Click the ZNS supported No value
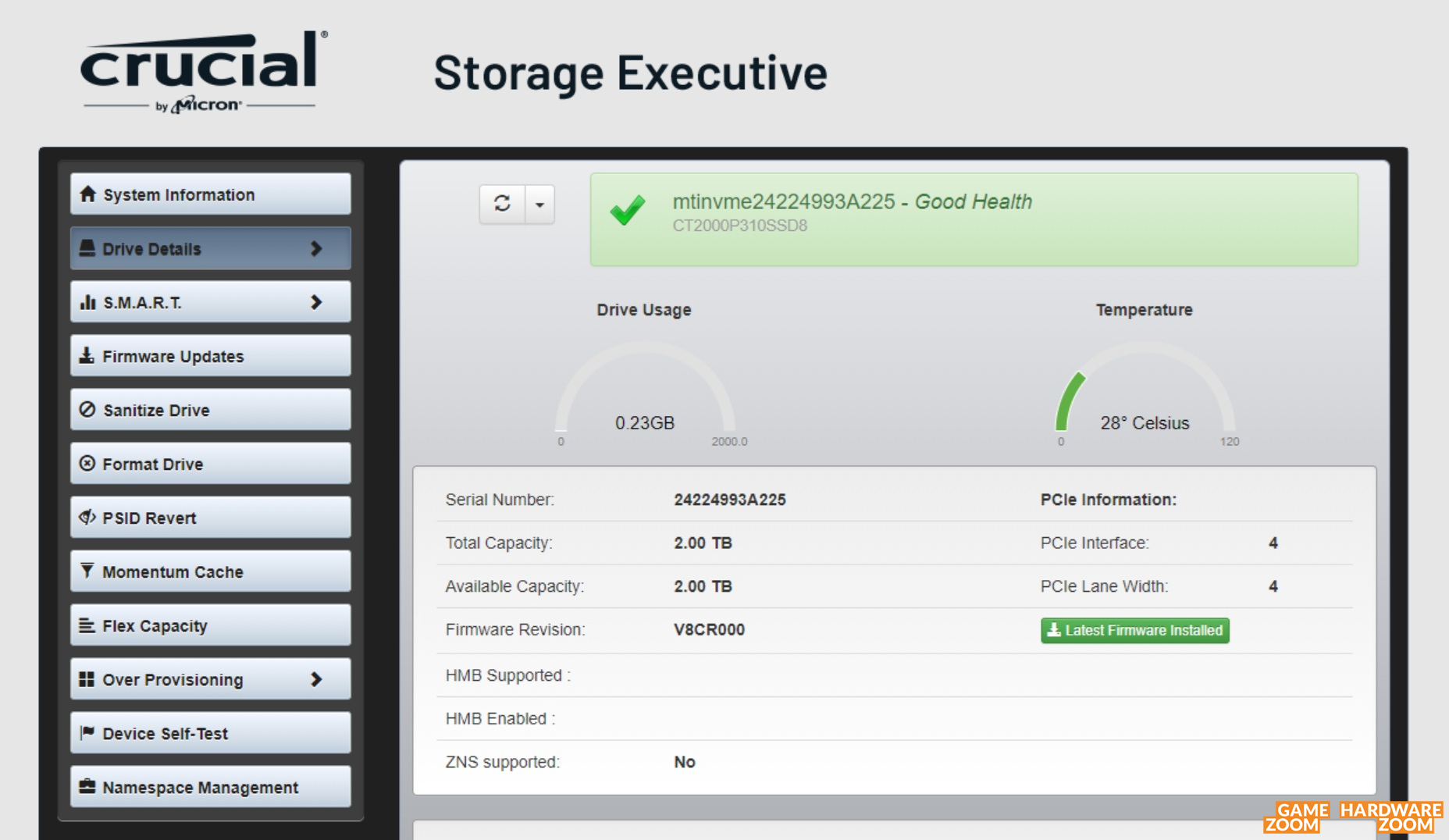Image resolution: width=1449 pixels, height=840 pixels. click(x=685, y=762)
